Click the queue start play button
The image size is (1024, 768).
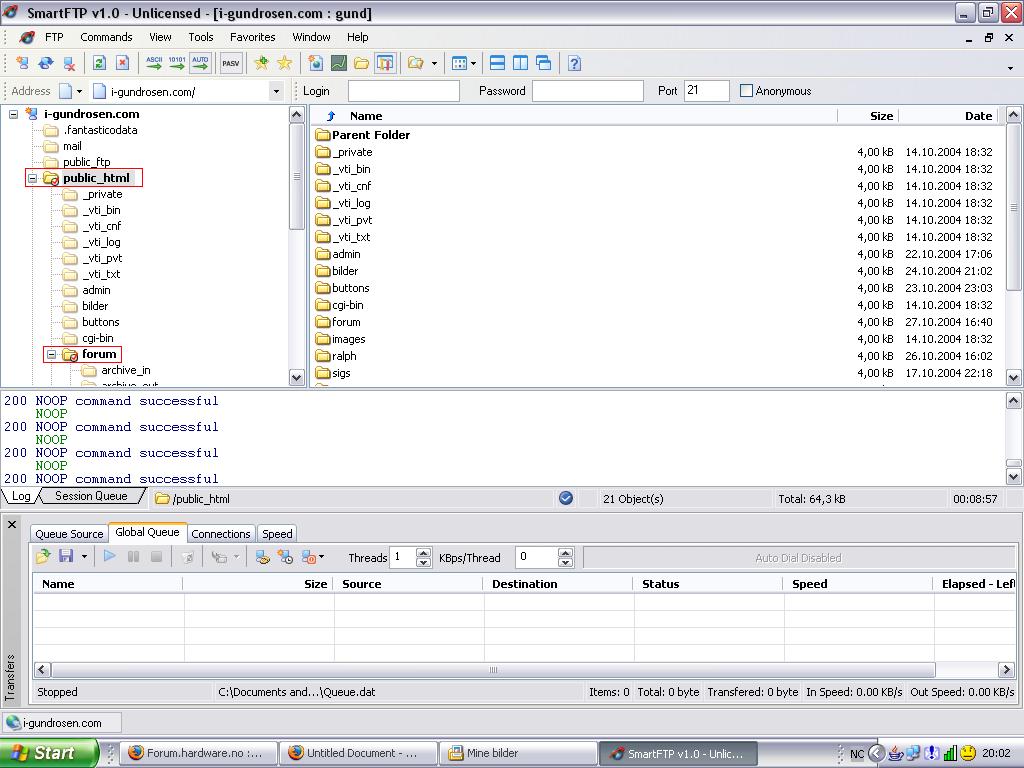pyautogui.click(x=109, y=557)
